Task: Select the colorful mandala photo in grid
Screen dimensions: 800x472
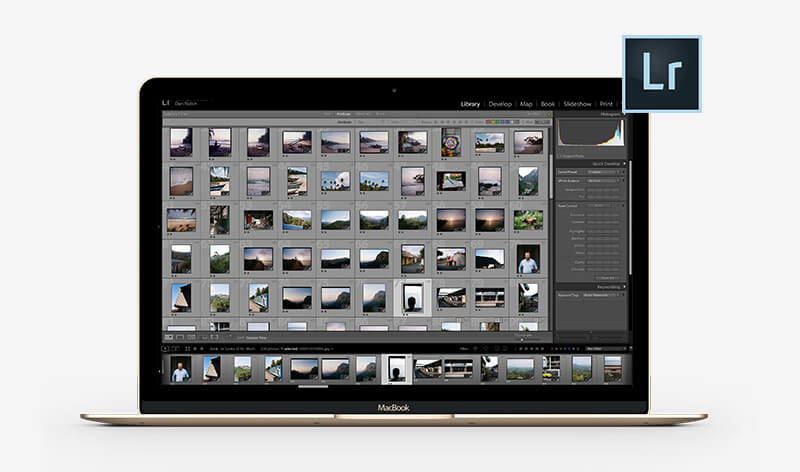Action: pos(451,142)
